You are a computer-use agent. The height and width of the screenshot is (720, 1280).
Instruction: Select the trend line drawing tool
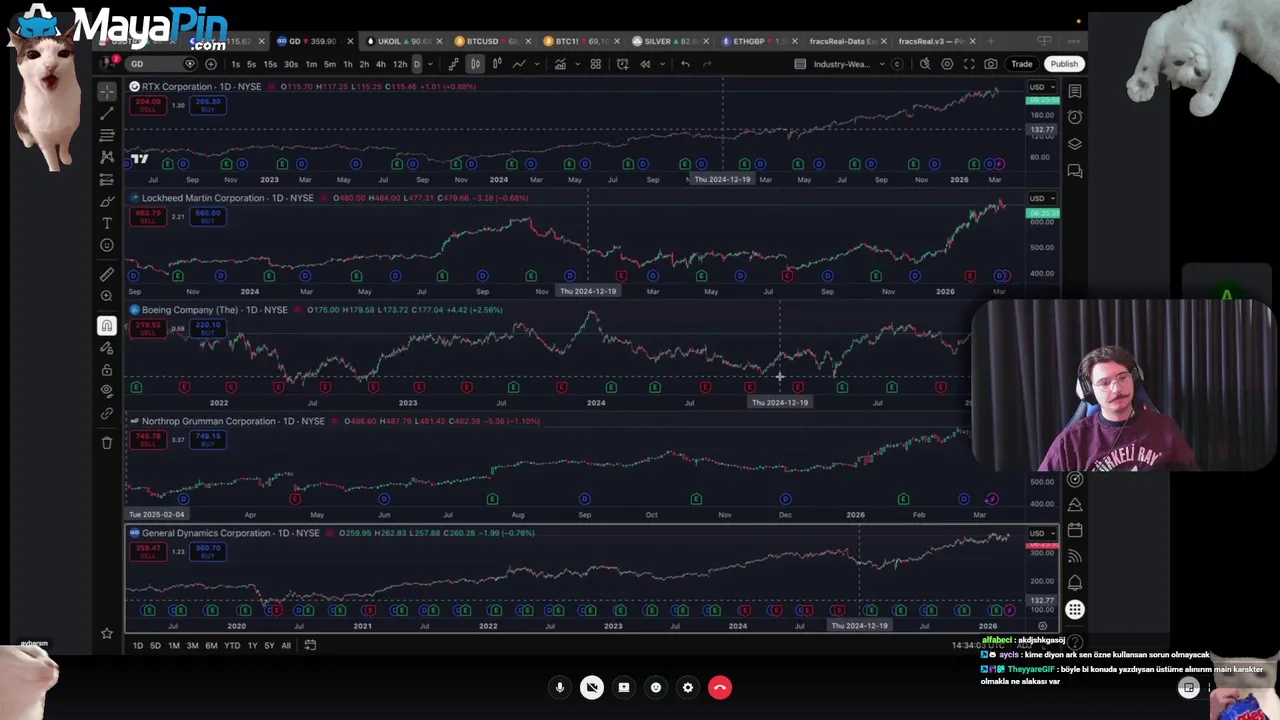coord(107,113)
